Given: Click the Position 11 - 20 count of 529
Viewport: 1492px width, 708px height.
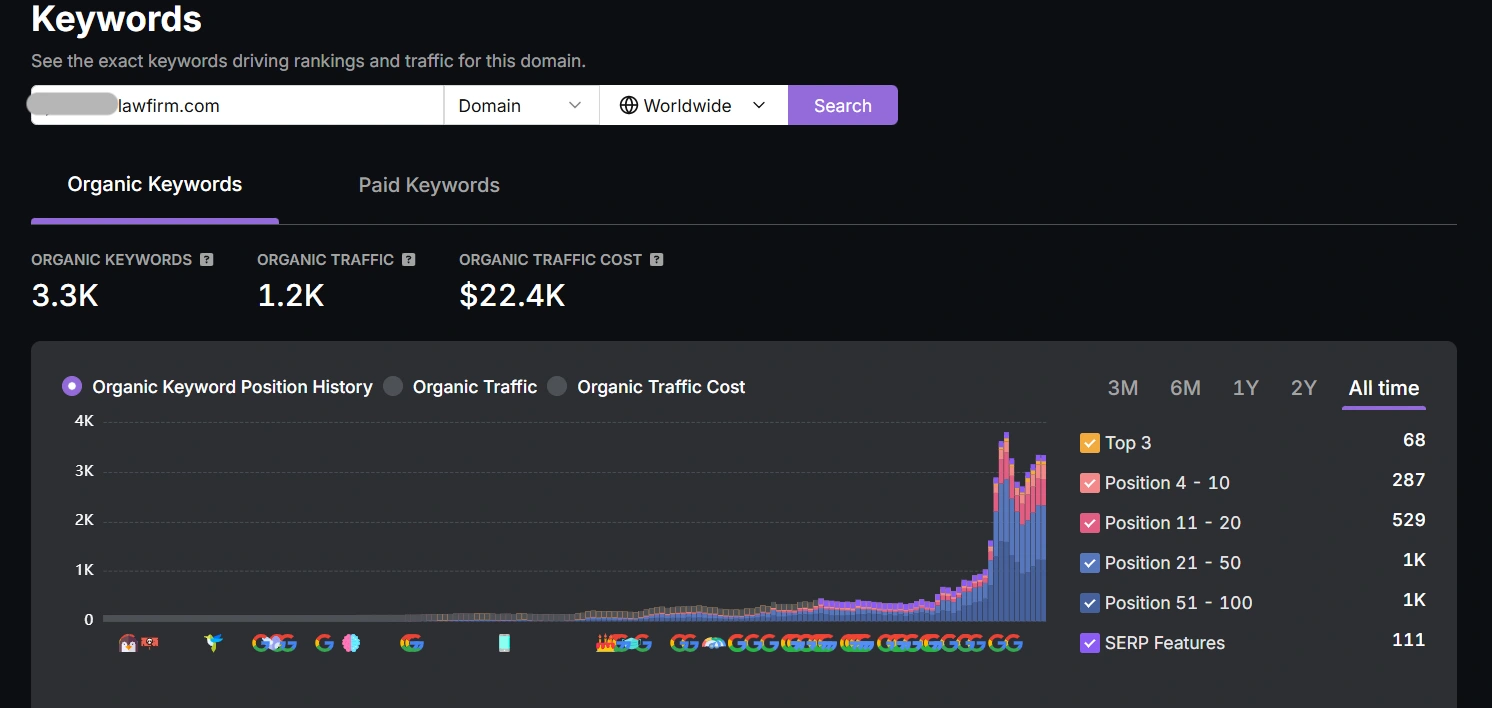Looking at the screenshot, I should click(1409, 520).
